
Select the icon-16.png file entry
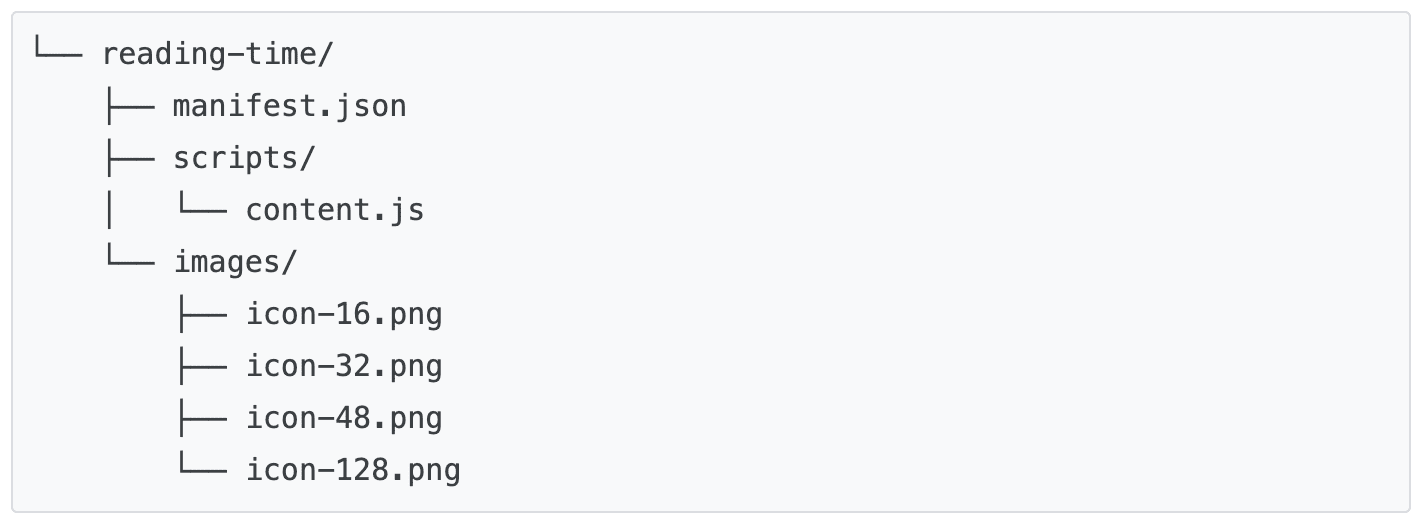coord(344,314)
